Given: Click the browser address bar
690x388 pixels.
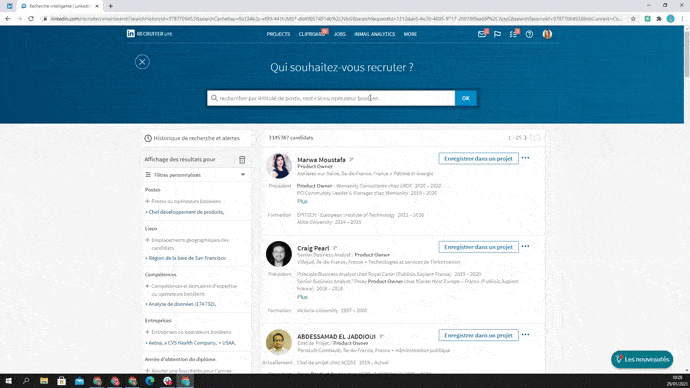Looking at the screenshot, I should [337, 18].
